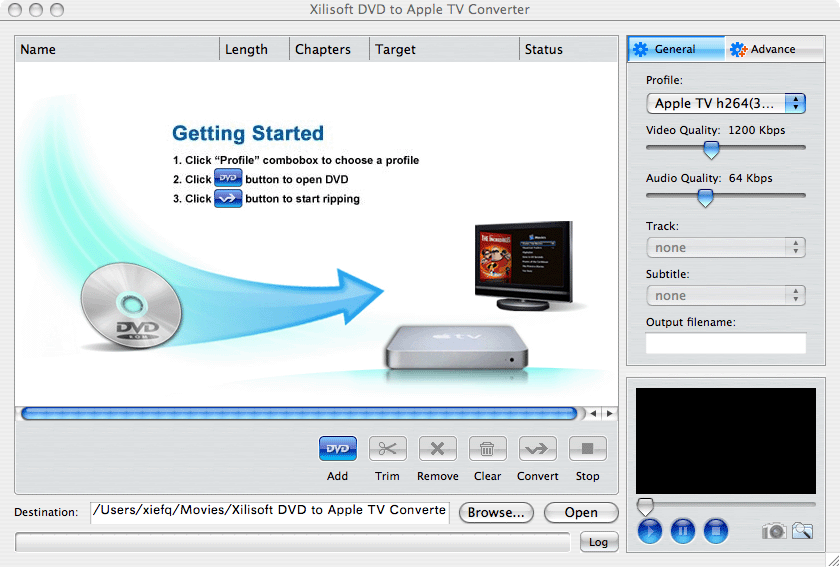The height and width of the screenshot is (567, 840).
Task: Hit the Clear trash icon
Action: (487, 449)
